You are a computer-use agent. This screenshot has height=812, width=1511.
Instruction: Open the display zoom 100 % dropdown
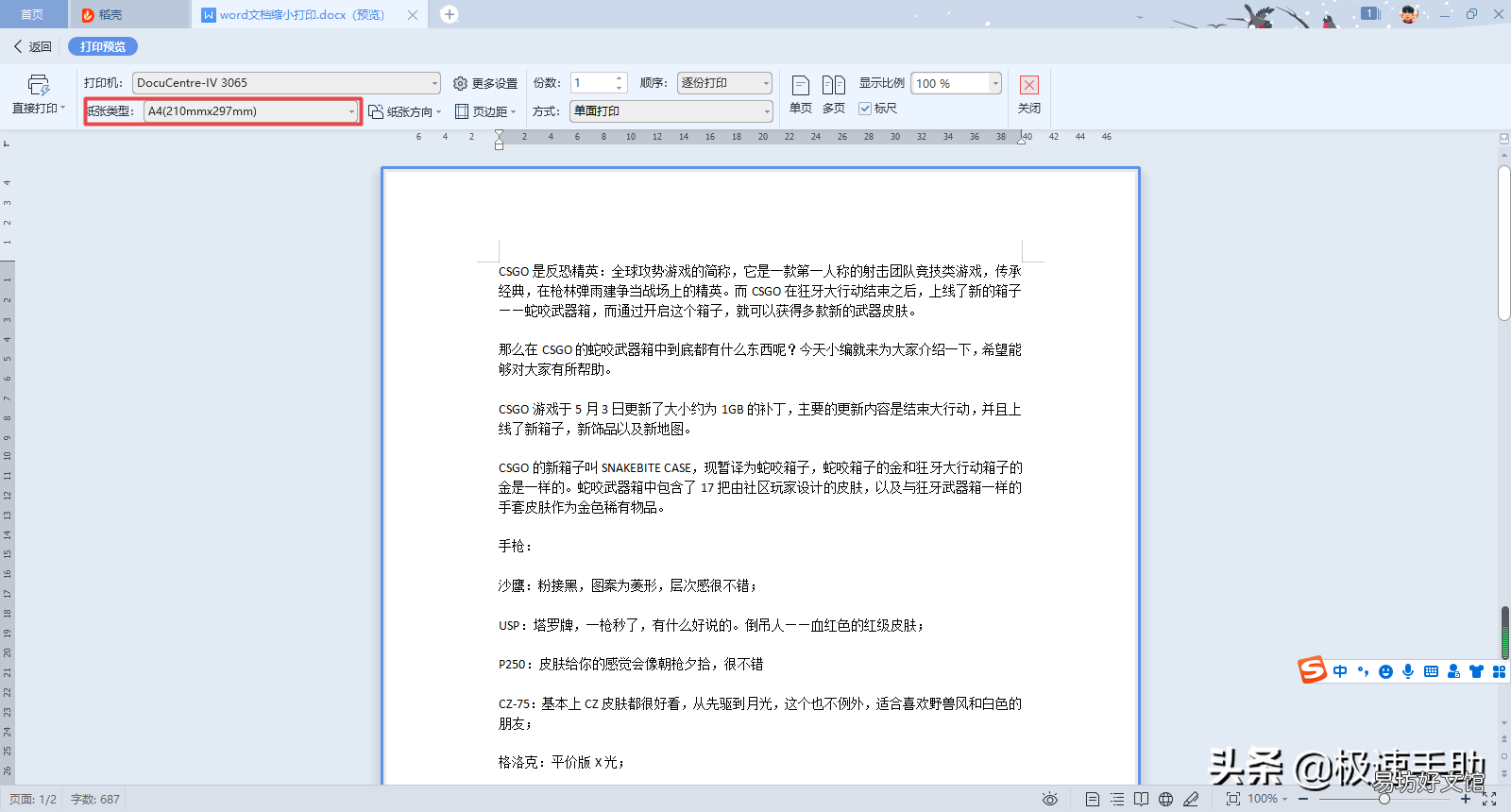pyautogui.click(x=956, y=83)
